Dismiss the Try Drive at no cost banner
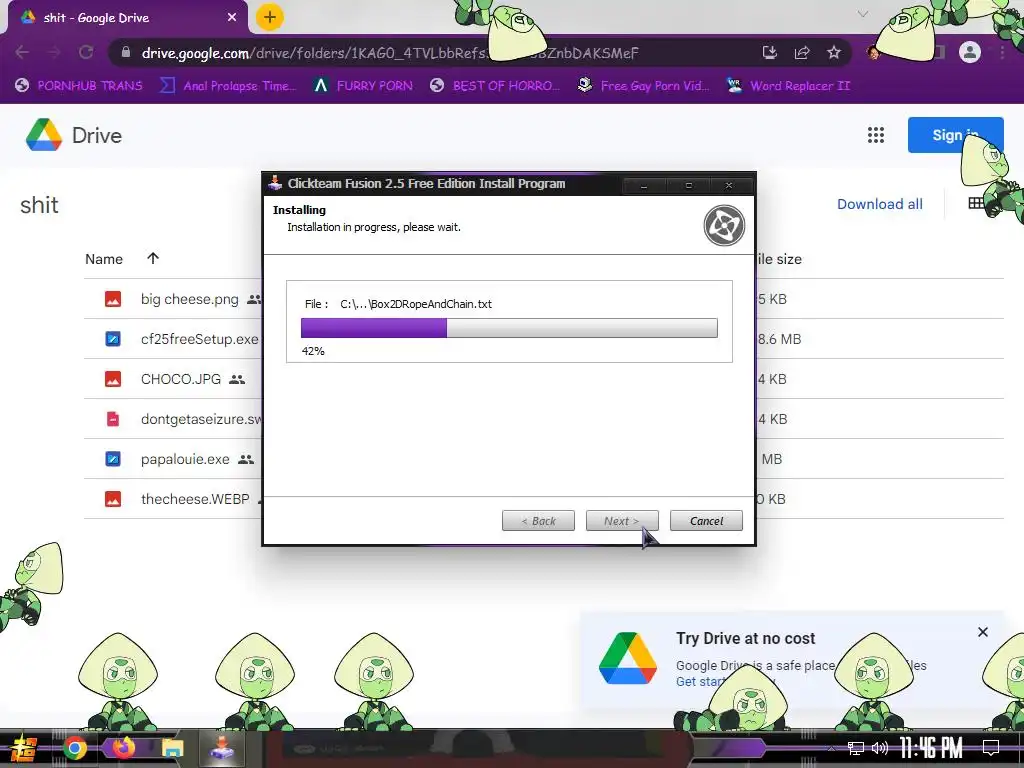Screen dimensions: 1024x768 [983, 632]
